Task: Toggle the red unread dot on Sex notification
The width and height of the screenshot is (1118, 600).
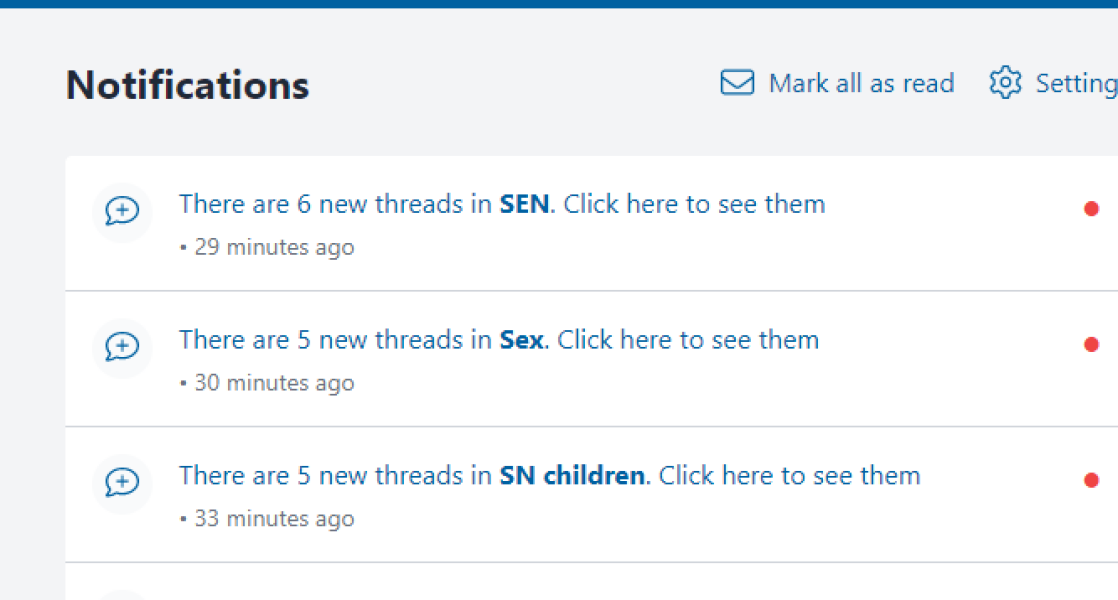Action: click(x=1091, y=345)
